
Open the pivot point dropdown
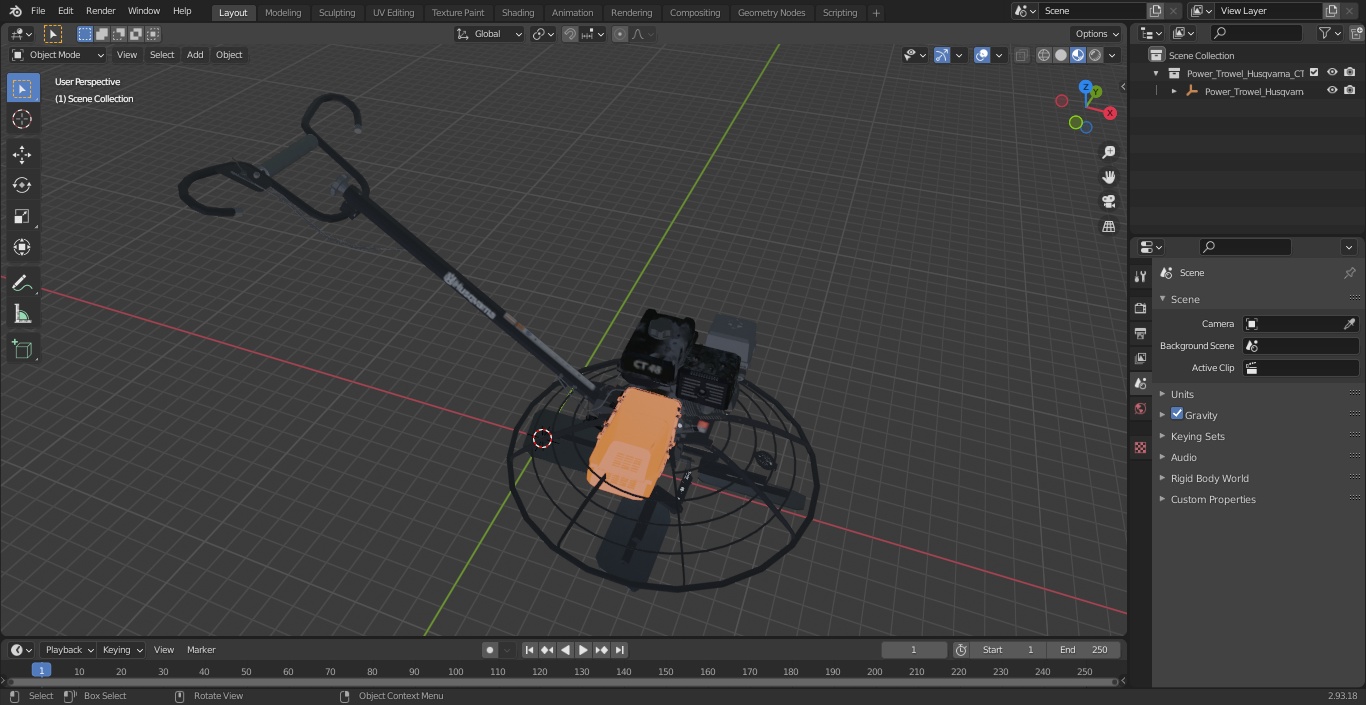(543, 34)
